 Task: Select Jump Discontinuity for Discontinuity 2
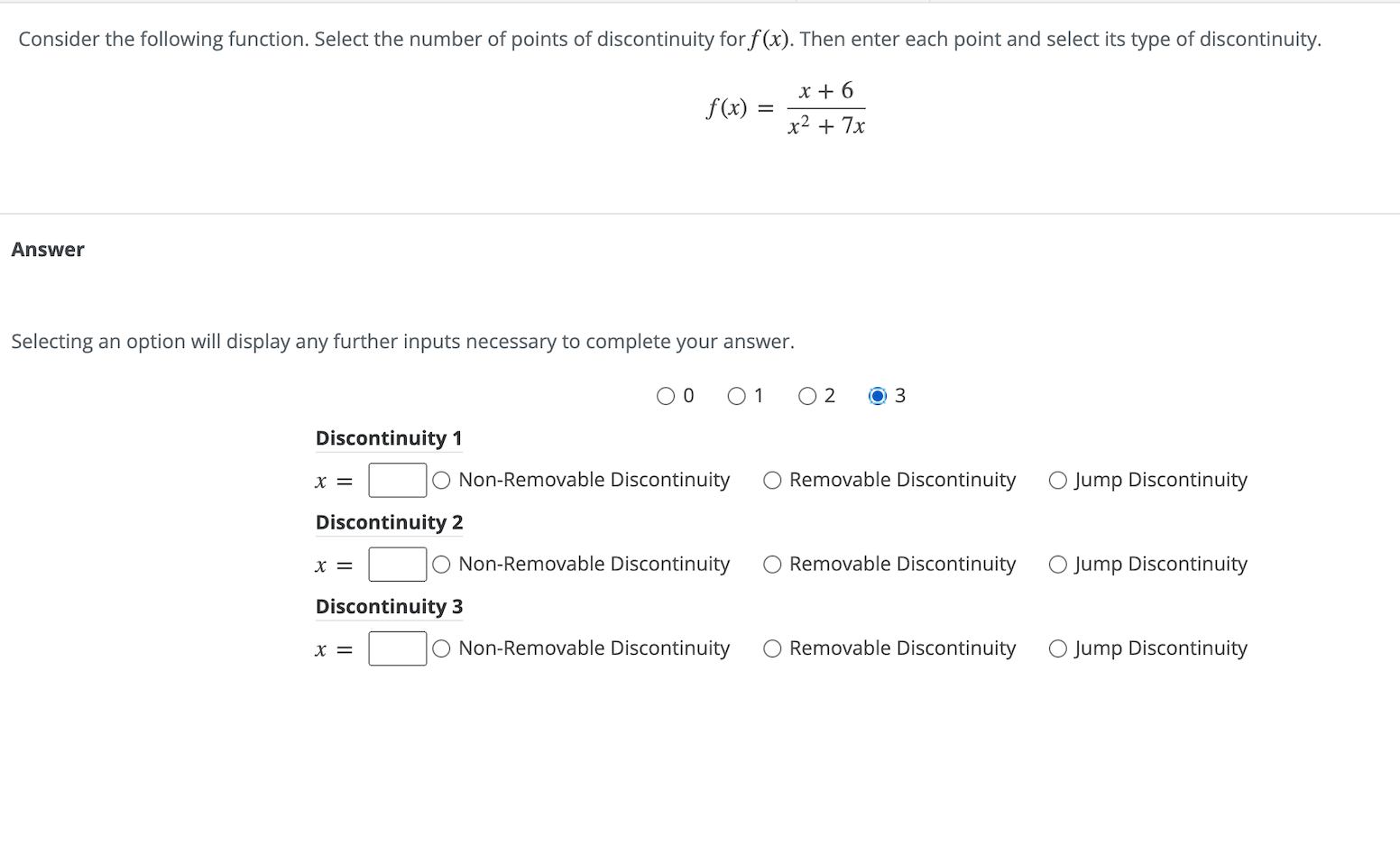point(1057,564)
